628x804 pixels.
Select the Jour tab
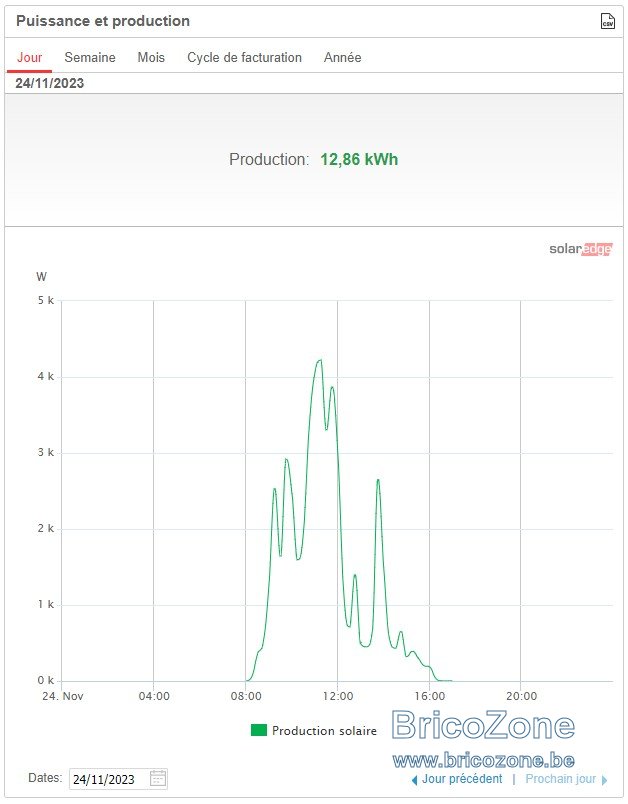tap(29, 57)
